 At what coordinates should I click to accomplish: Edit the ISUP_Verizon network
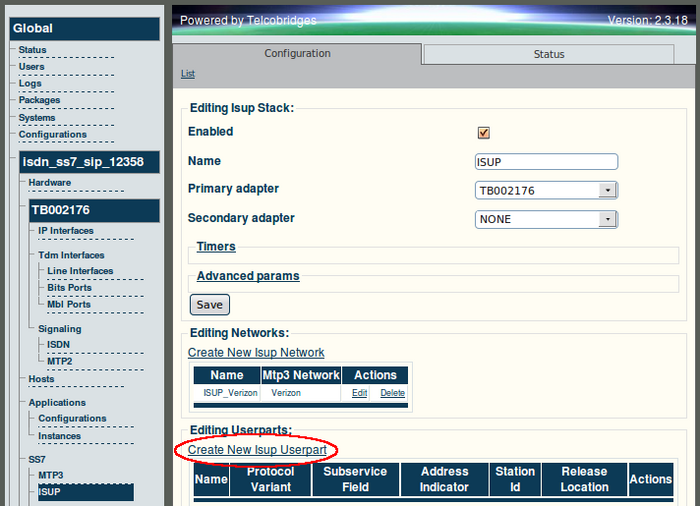359,393
